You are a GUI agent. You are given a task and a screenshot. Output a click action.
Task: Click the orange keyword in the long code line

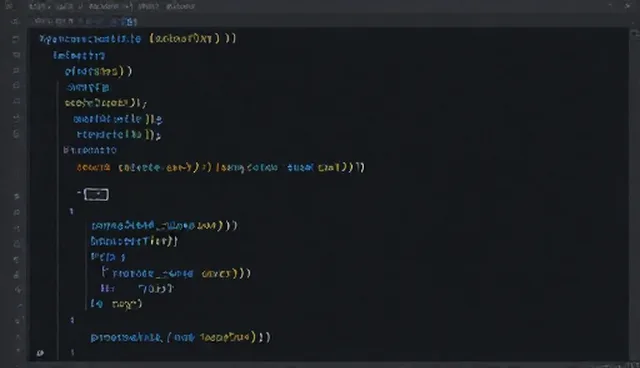tap(93, 168)
